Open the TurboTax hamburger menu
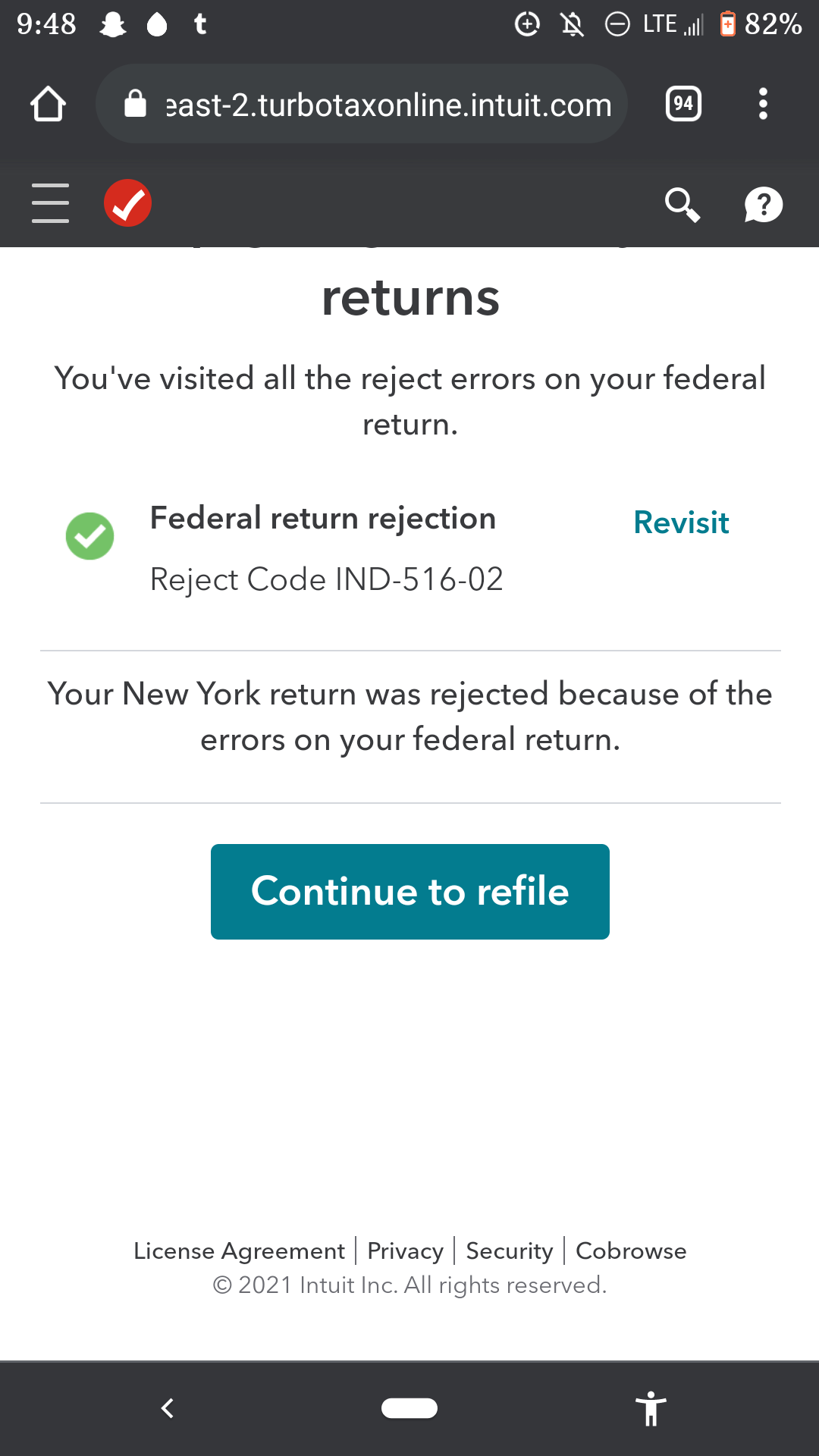 click(x=50, y=203)
